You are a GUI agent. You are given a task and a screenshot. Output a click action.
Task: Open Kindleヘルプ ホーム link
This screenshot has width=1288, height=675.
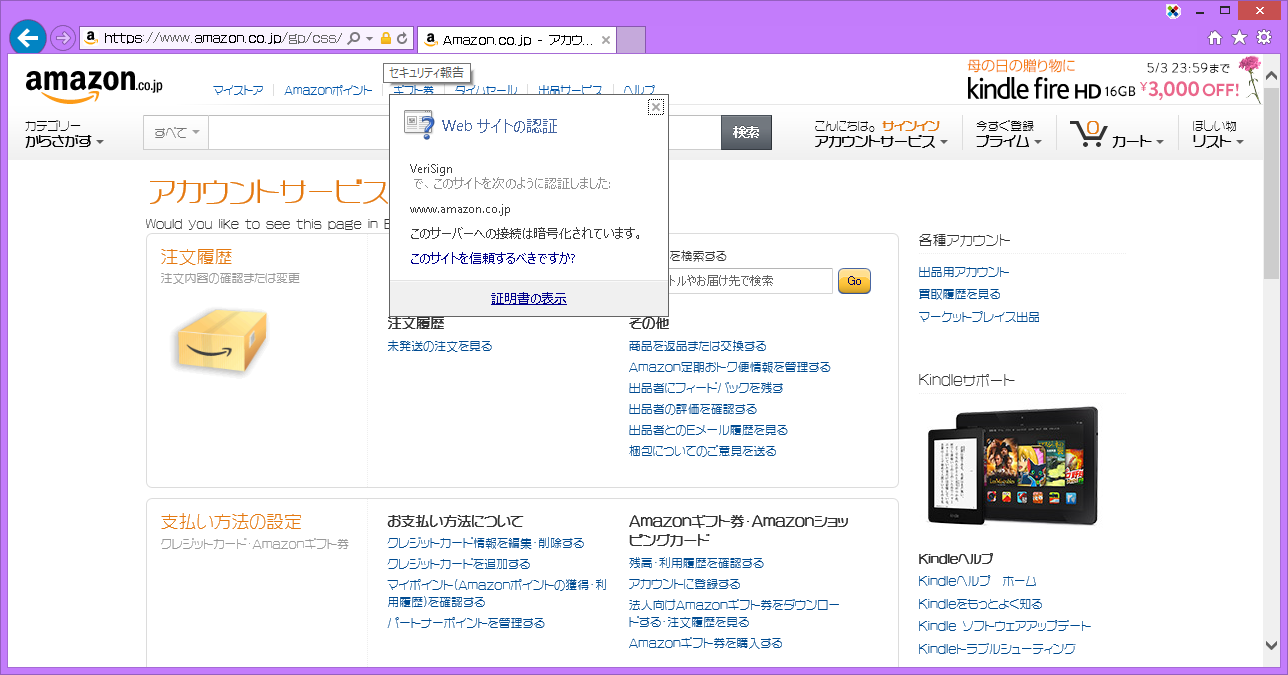[977, 581]
